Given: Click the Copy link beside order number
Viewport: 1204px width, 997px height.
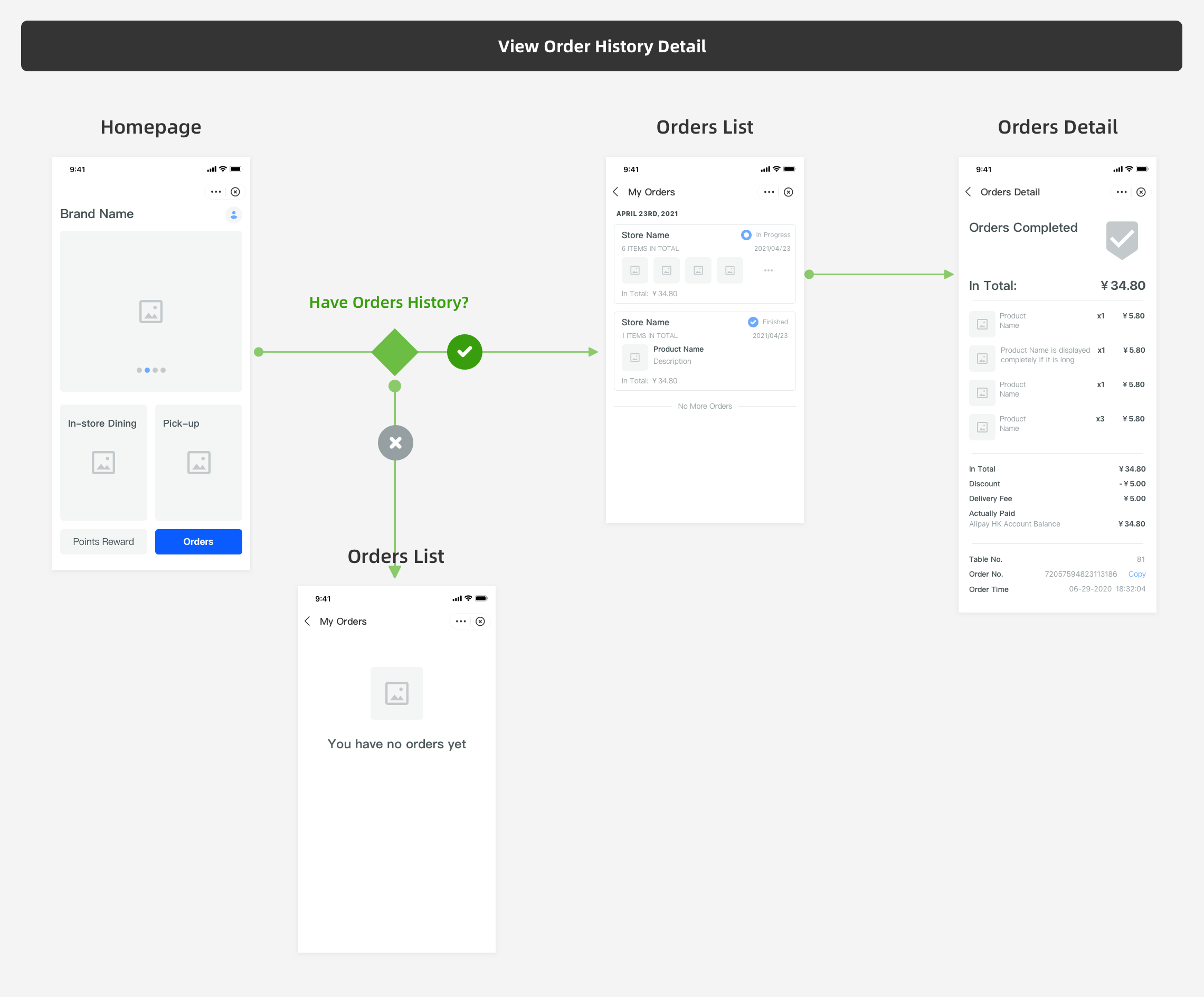Looking at the screenshot, I should [1136, 574].
